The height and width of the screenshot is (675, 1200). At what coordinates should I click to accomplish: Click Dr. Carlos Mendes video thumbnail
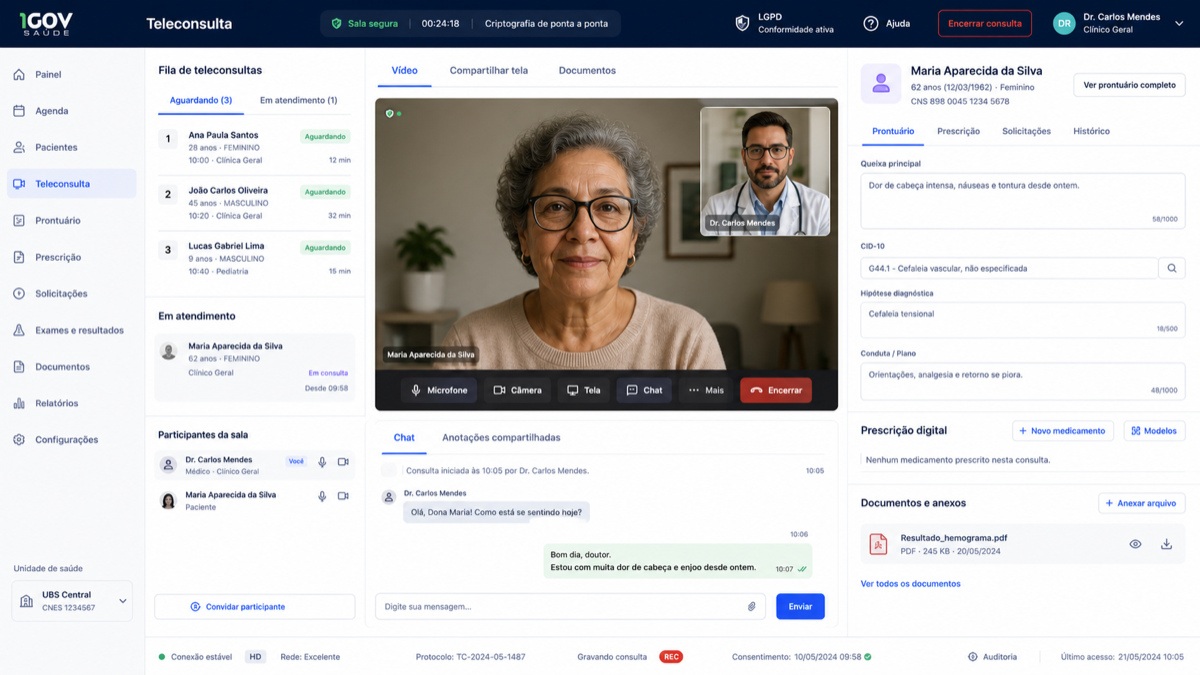click(765, 171)
